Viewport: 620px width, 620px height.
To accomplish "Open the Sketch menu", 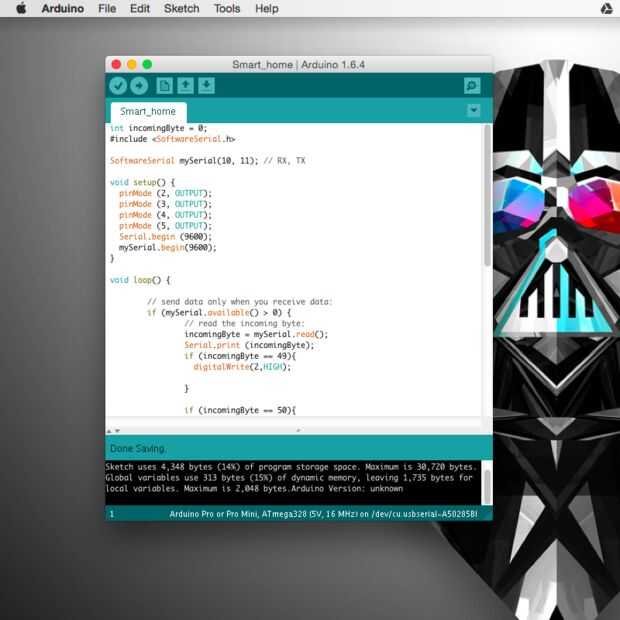I will pyautogui.click(x=182, y=8).
